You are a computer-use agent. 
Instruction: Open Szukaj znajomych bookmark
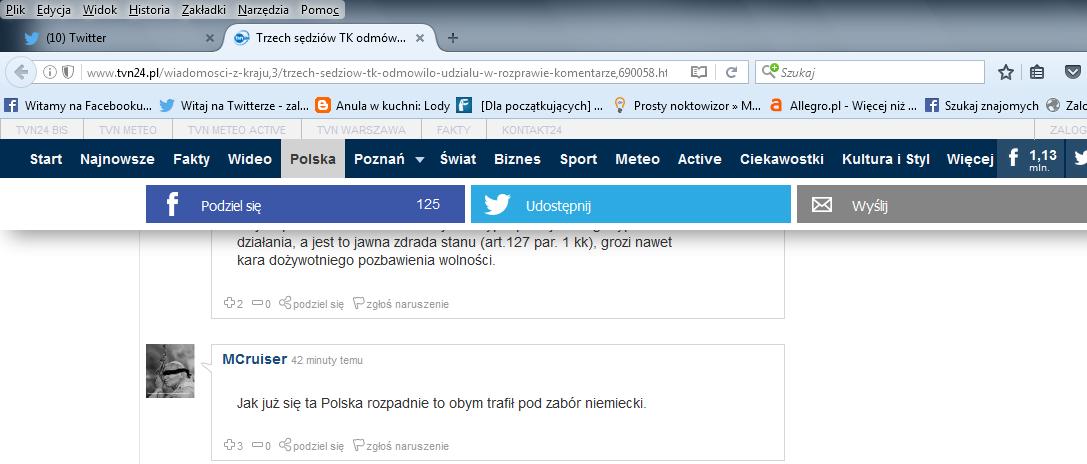click(982, 105)
